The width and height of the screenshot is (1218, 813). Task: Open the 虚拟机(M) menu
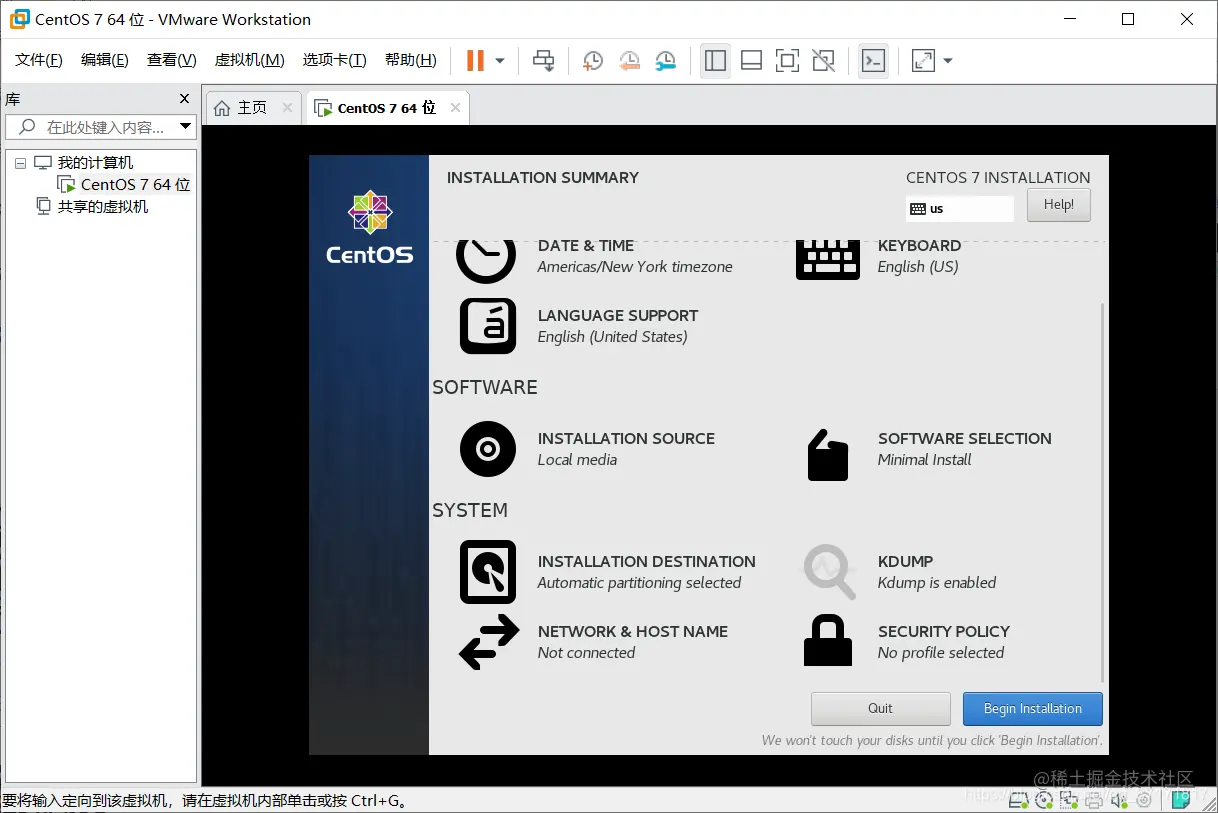click(x=249, y=60)
